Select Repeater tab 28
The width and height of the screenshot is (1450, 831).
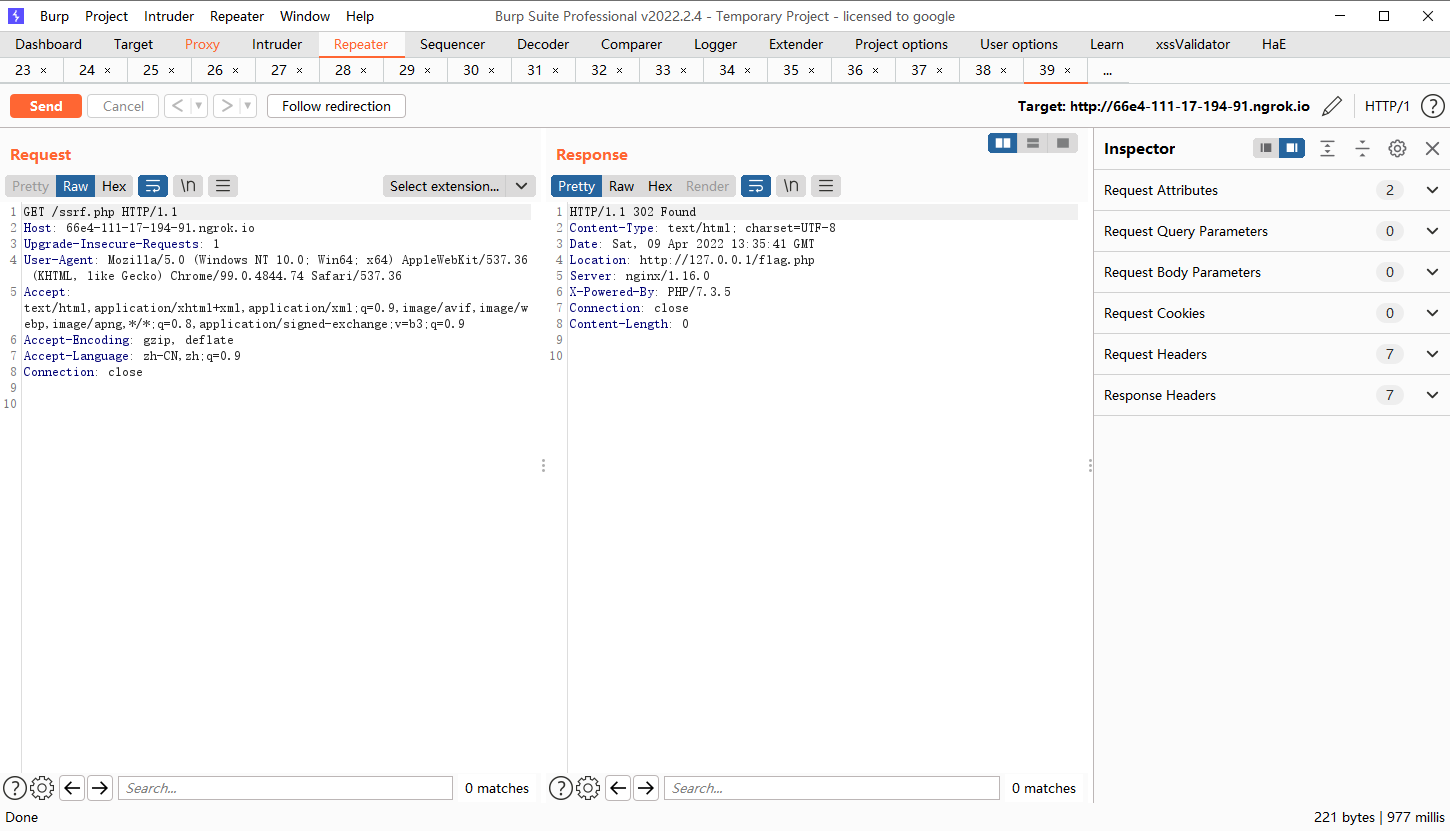click(x=343, y=70)
